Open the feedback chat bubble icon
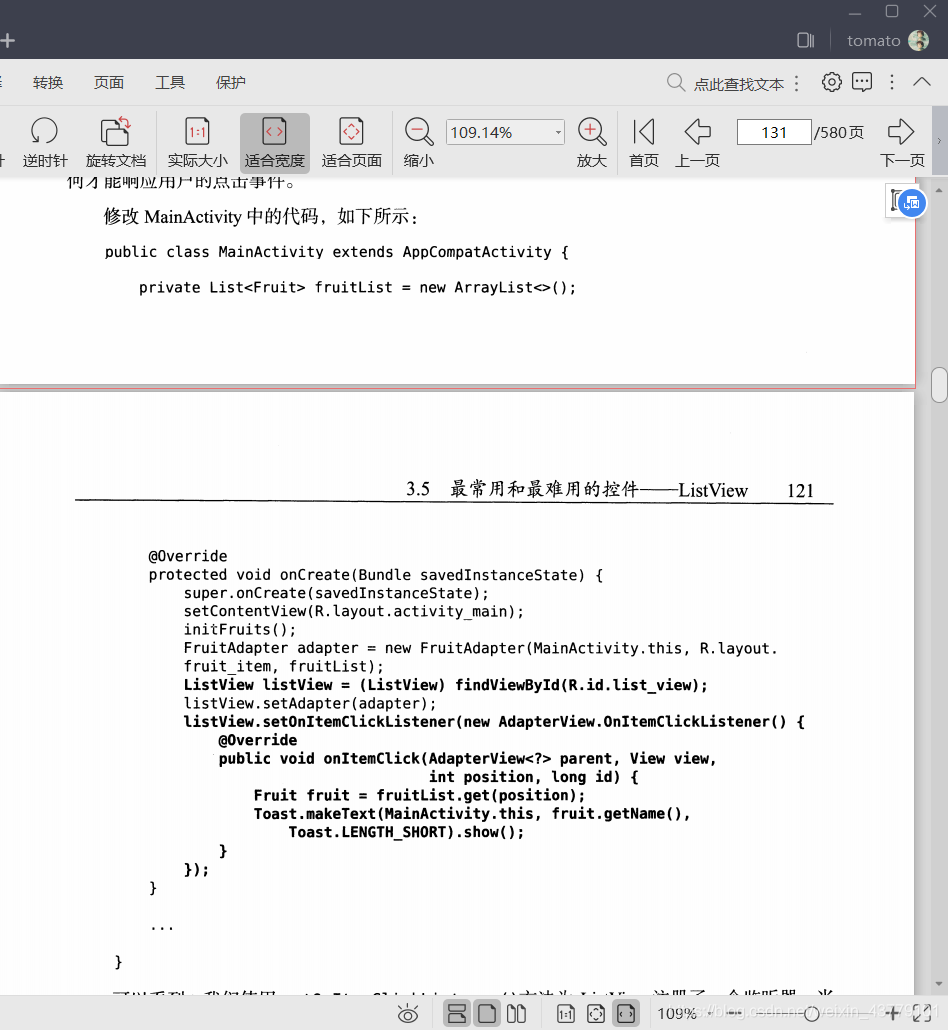Viewport: 948px width, 1030px height. pos(861,82)
